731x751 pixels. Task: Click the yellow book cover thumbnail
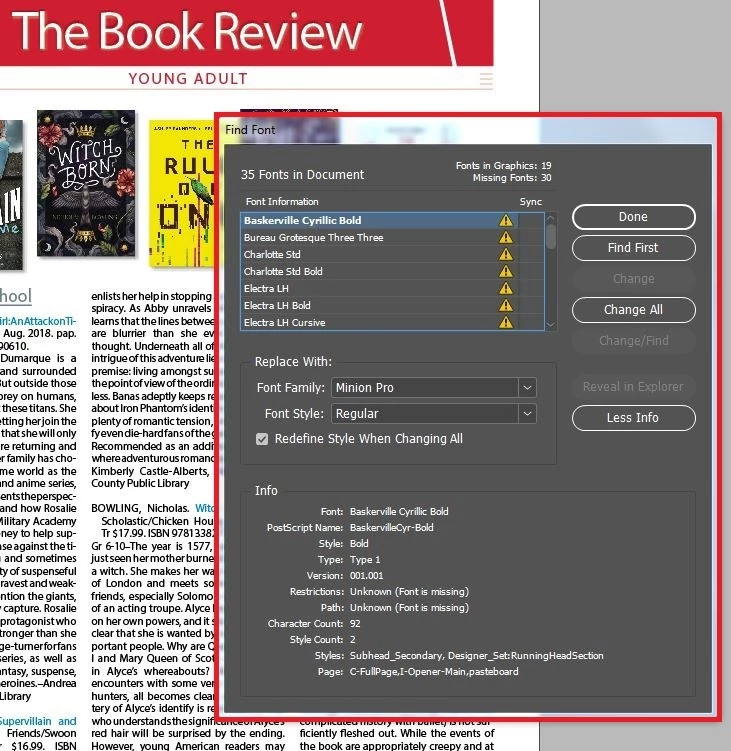(x=182, y=193)
